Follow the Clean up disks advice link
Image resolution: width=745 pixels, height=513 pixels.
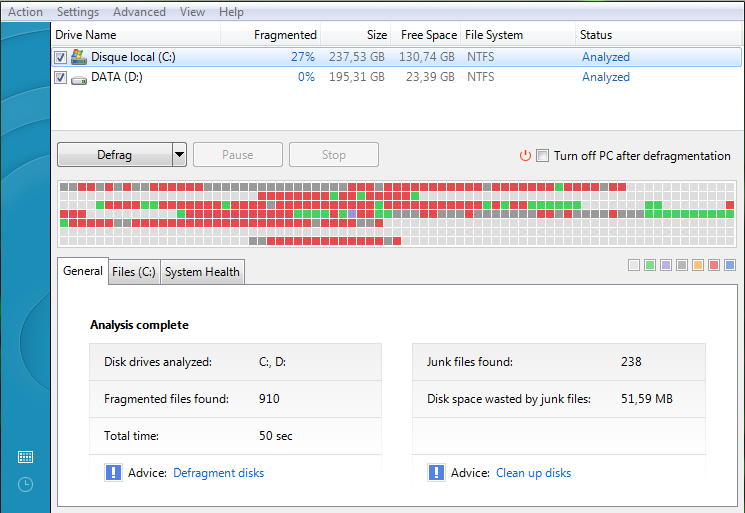[534, 473]
